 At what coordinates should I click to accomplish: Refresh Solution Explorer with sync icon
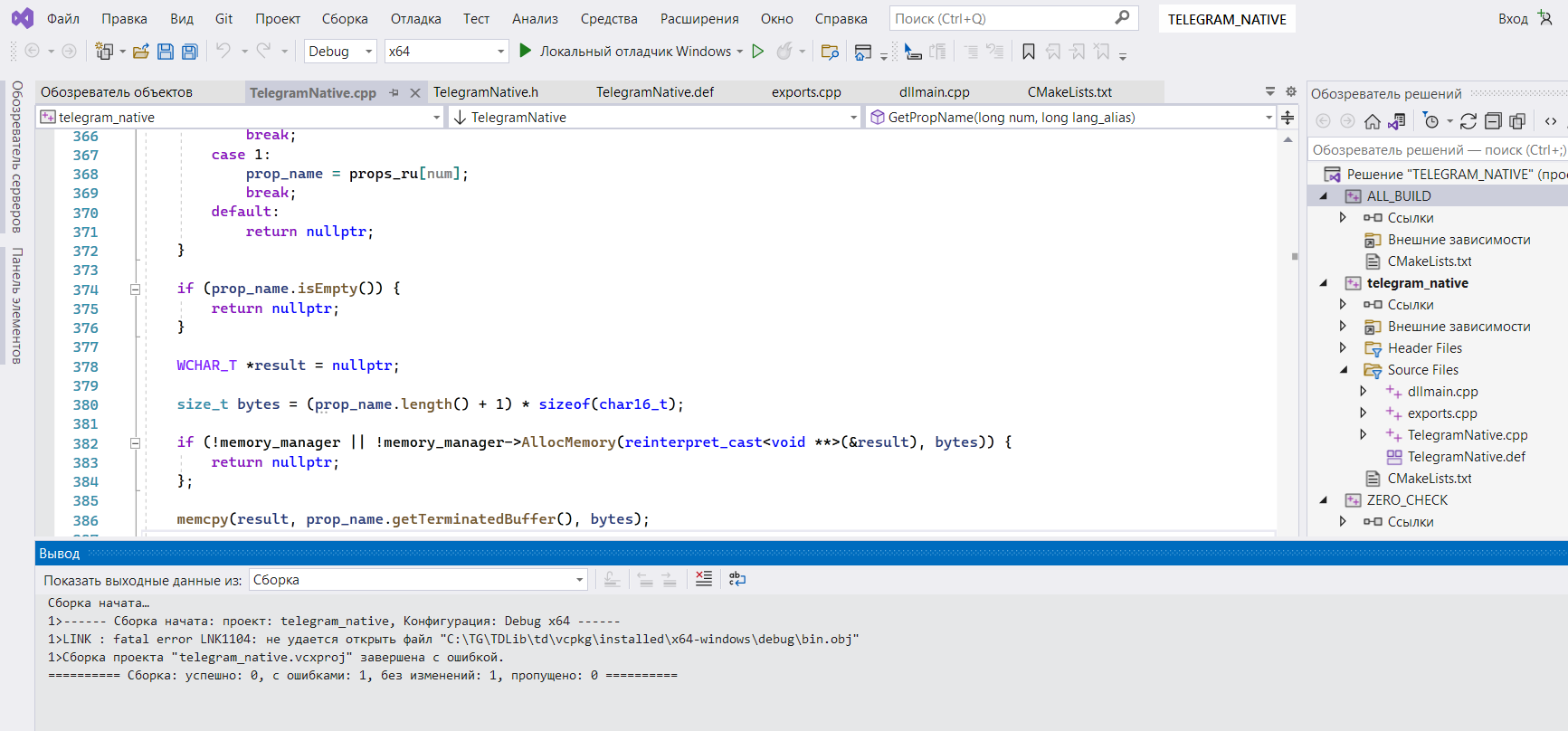1468,121
